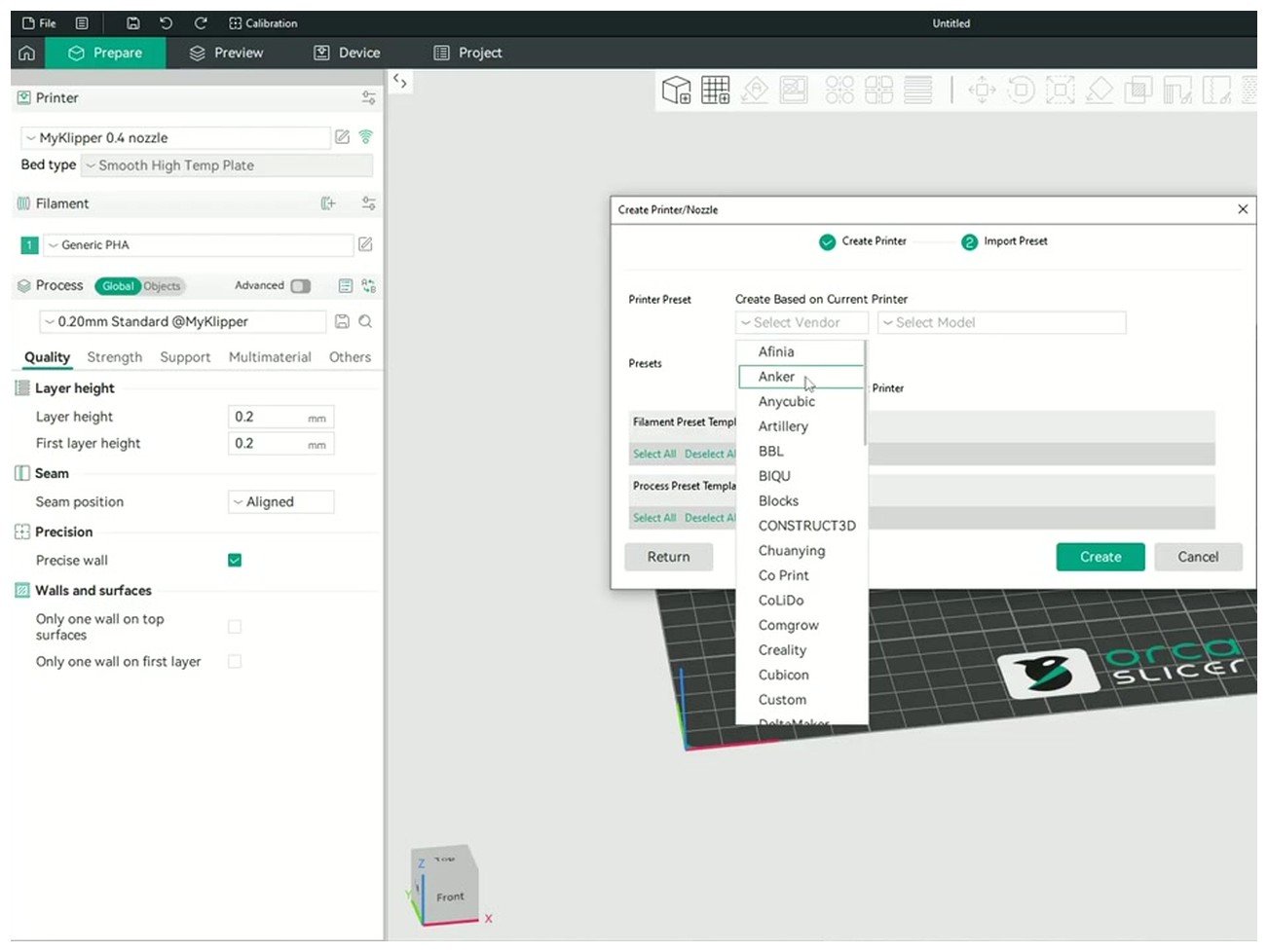Select the Seam painting tool icon
Image resolution: width=1268 pixels, height=952 pixels.
point(1216,91)
